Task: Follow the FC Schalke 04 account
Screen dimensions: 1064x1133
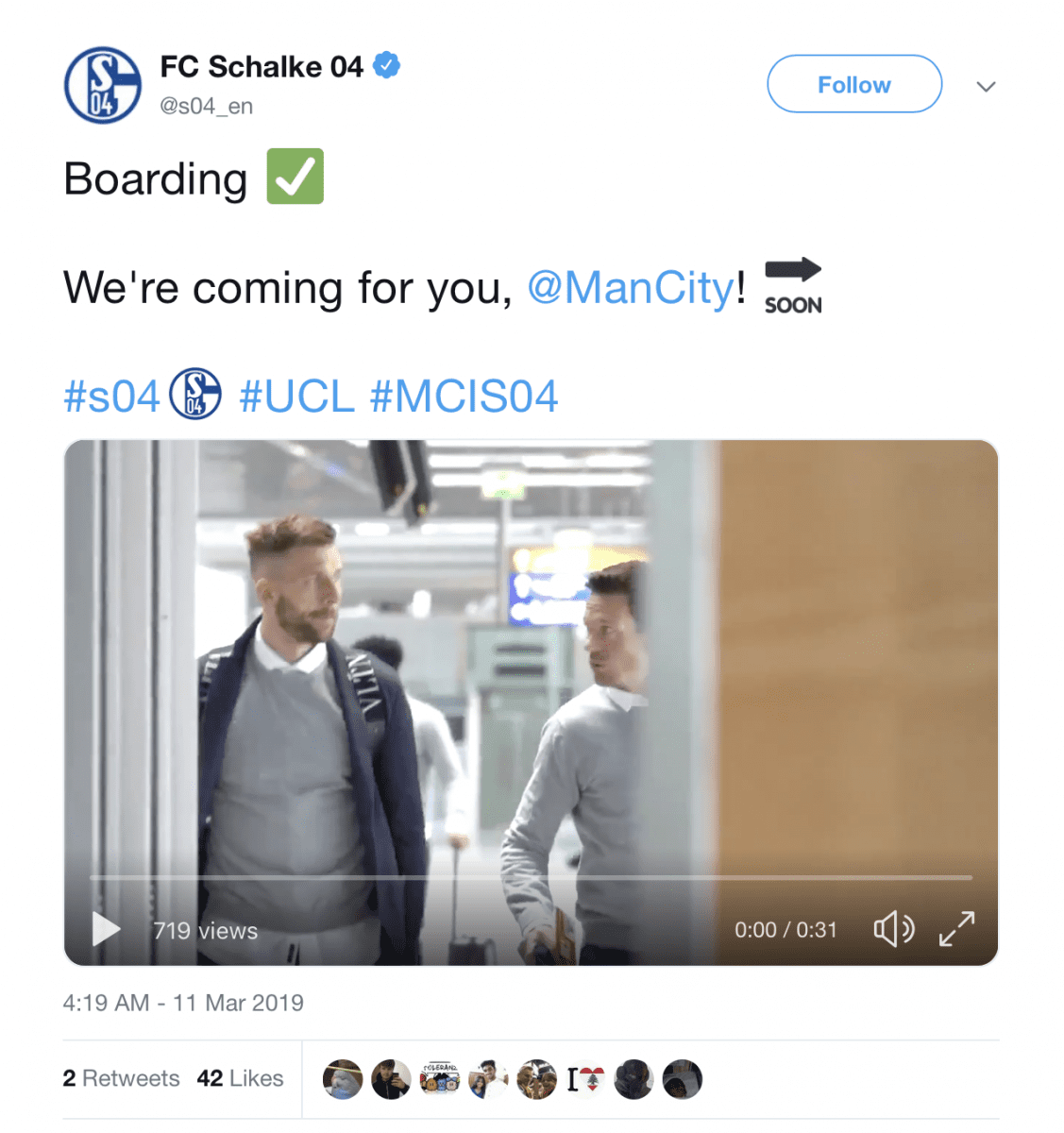Action: point(854,84)
